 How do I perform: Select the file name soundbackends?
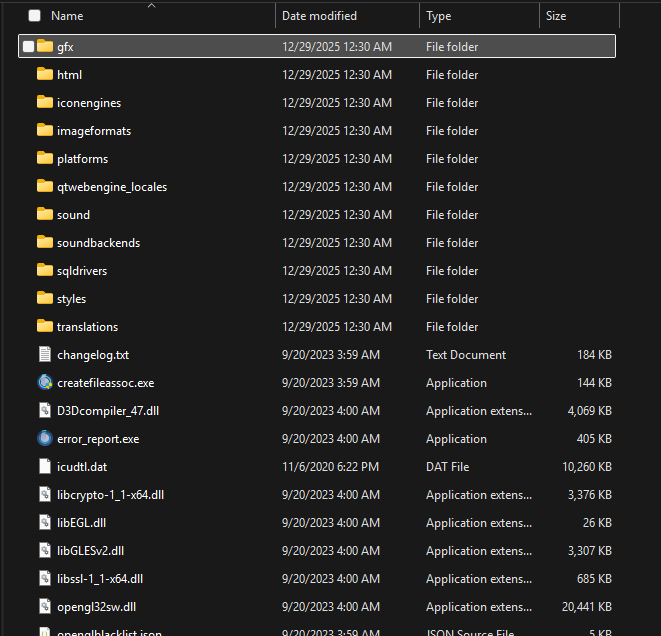[x=99, y=243]
